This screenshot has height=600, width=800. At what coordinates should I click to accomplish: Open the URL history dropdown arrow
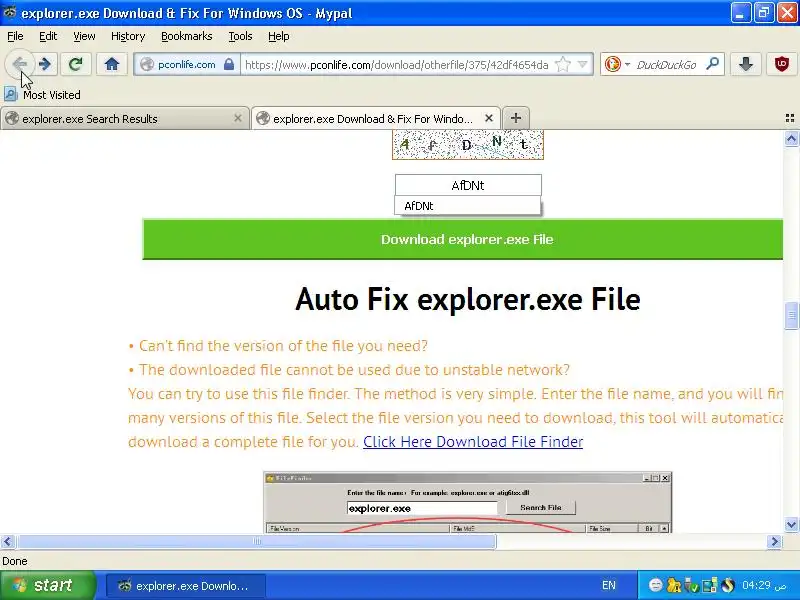pyautogui.click(x=582, y=64)
